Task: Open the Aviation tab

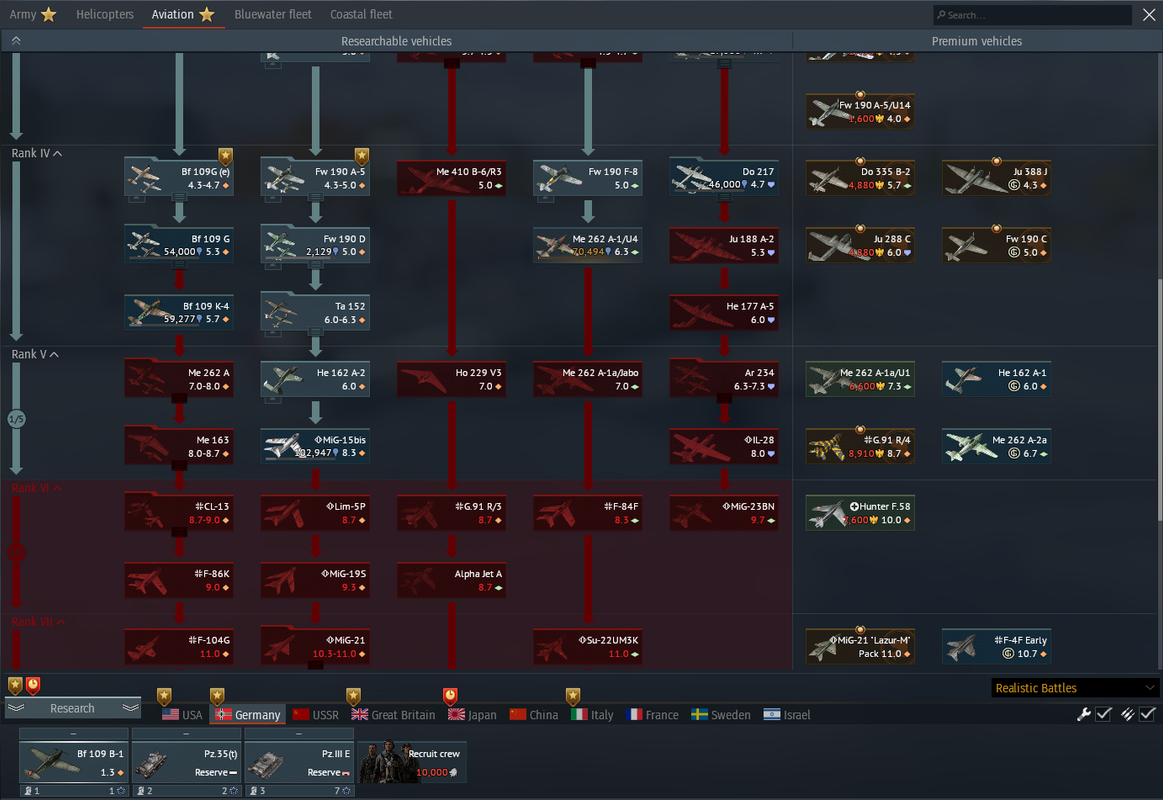Action: (x=183, y=14)
